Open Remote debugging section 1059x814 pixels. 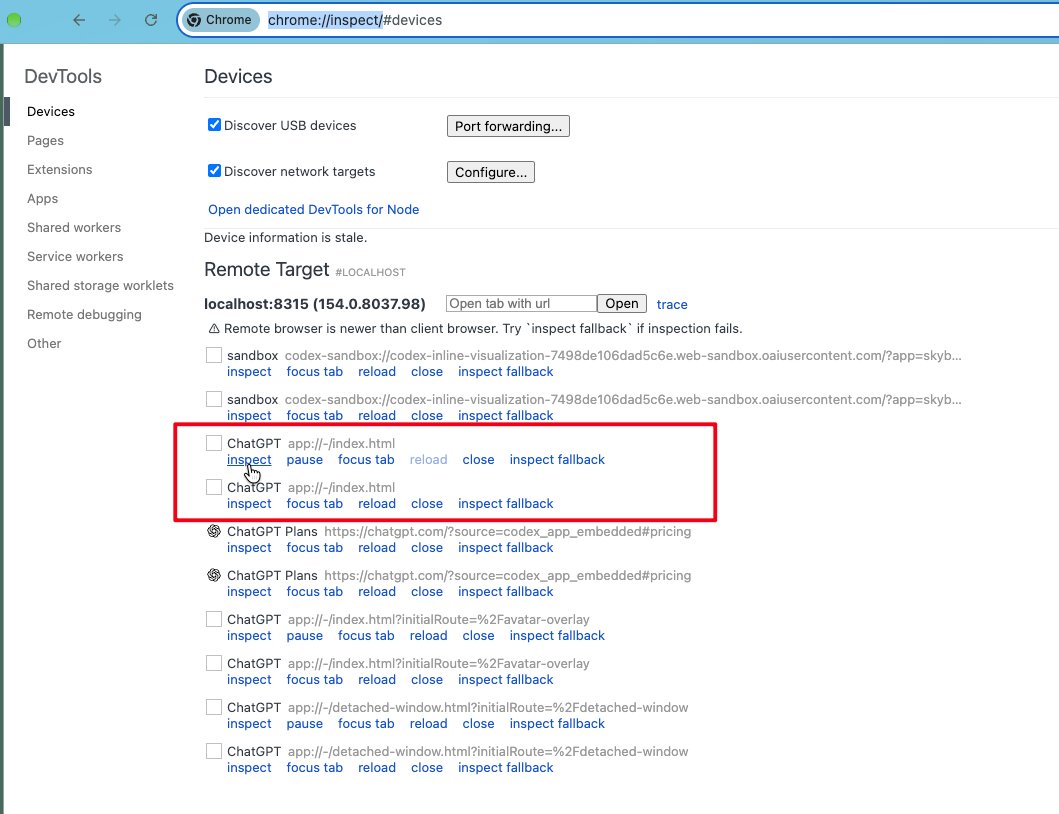tap(84, 315)
